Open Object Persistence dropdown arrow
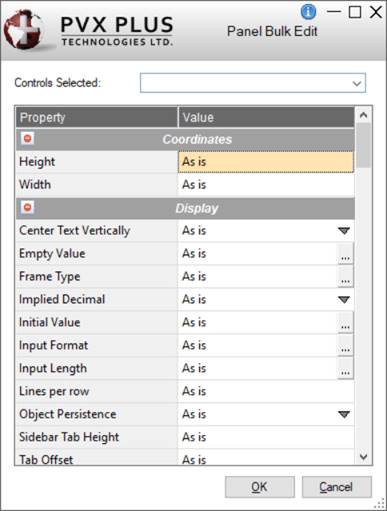This screenshot has height=511, width=387. click(344, 414)
